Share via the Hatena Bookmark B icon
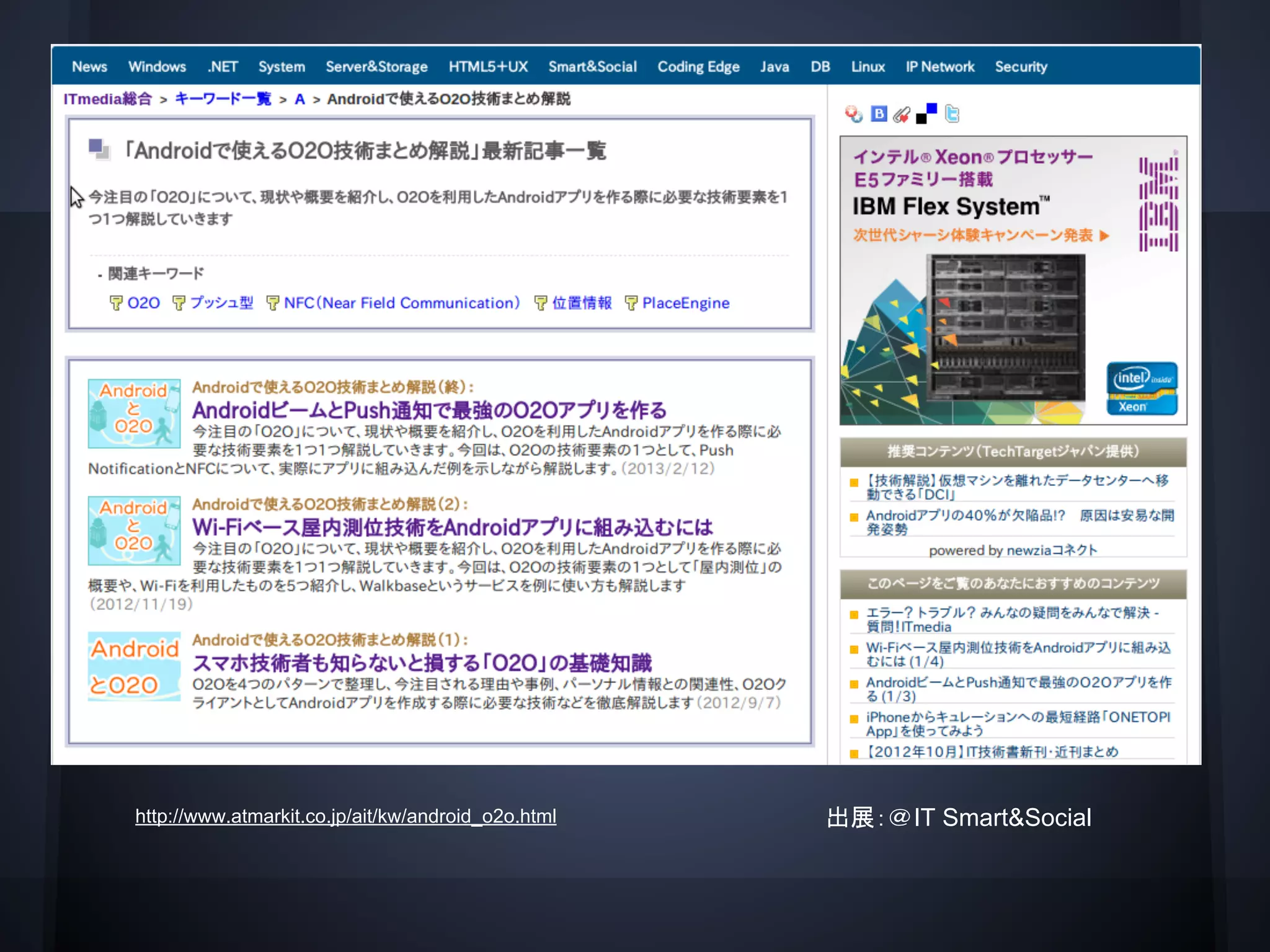 coord(879,113)
